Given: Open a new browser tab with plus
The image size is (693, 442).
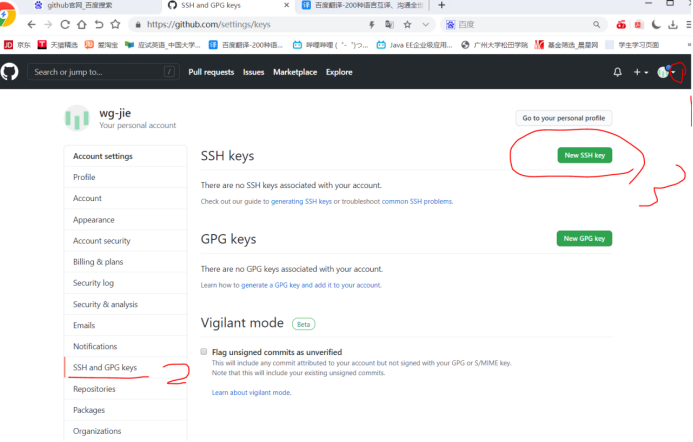Looking at the screenshot, I should (x=441, y=5).
